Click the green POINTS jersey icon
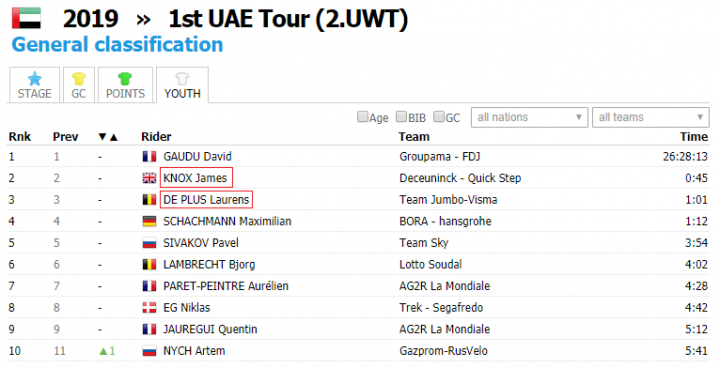This screenshot has height=368, width=720. [125, 79]
